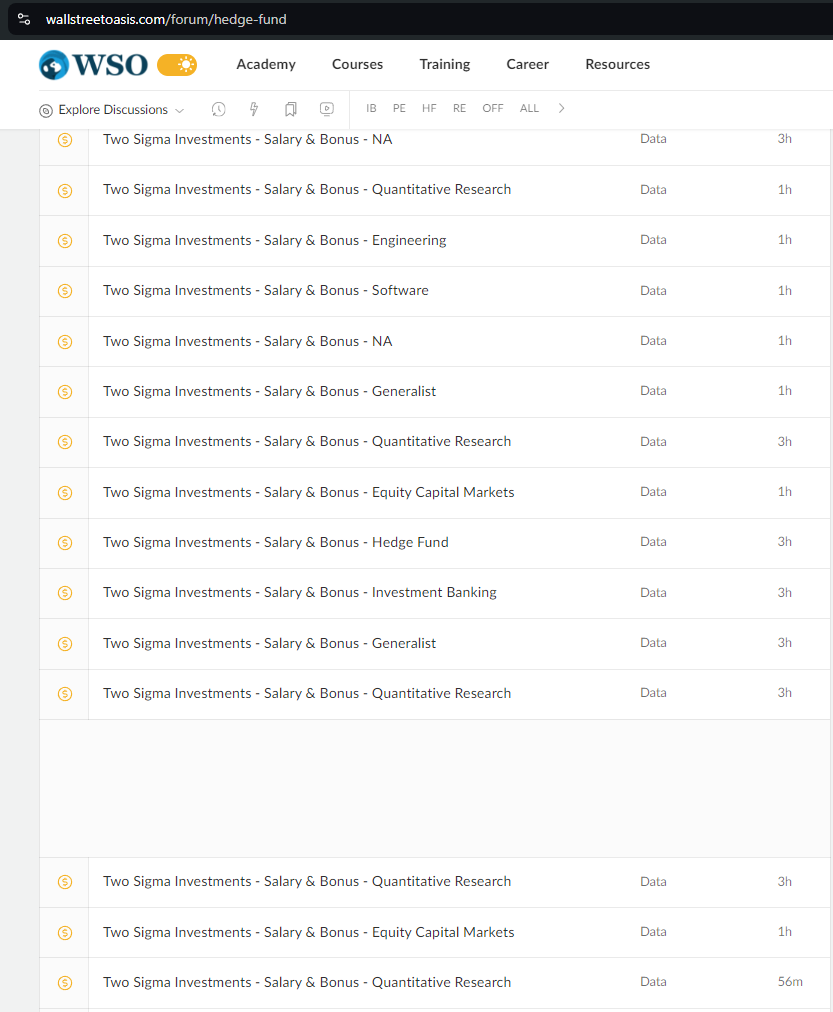Image resolution: width=833 pixels, height=1012 pixels.
Task: Click coin icon beside the 1h Generalist thread
Action: (x=65, y=392)
